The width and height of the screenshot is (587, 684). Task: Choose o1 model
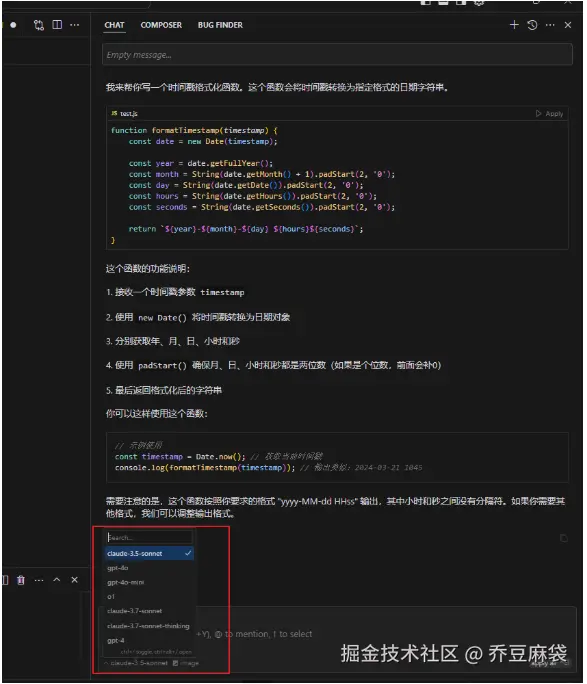[x=111, y=596]
